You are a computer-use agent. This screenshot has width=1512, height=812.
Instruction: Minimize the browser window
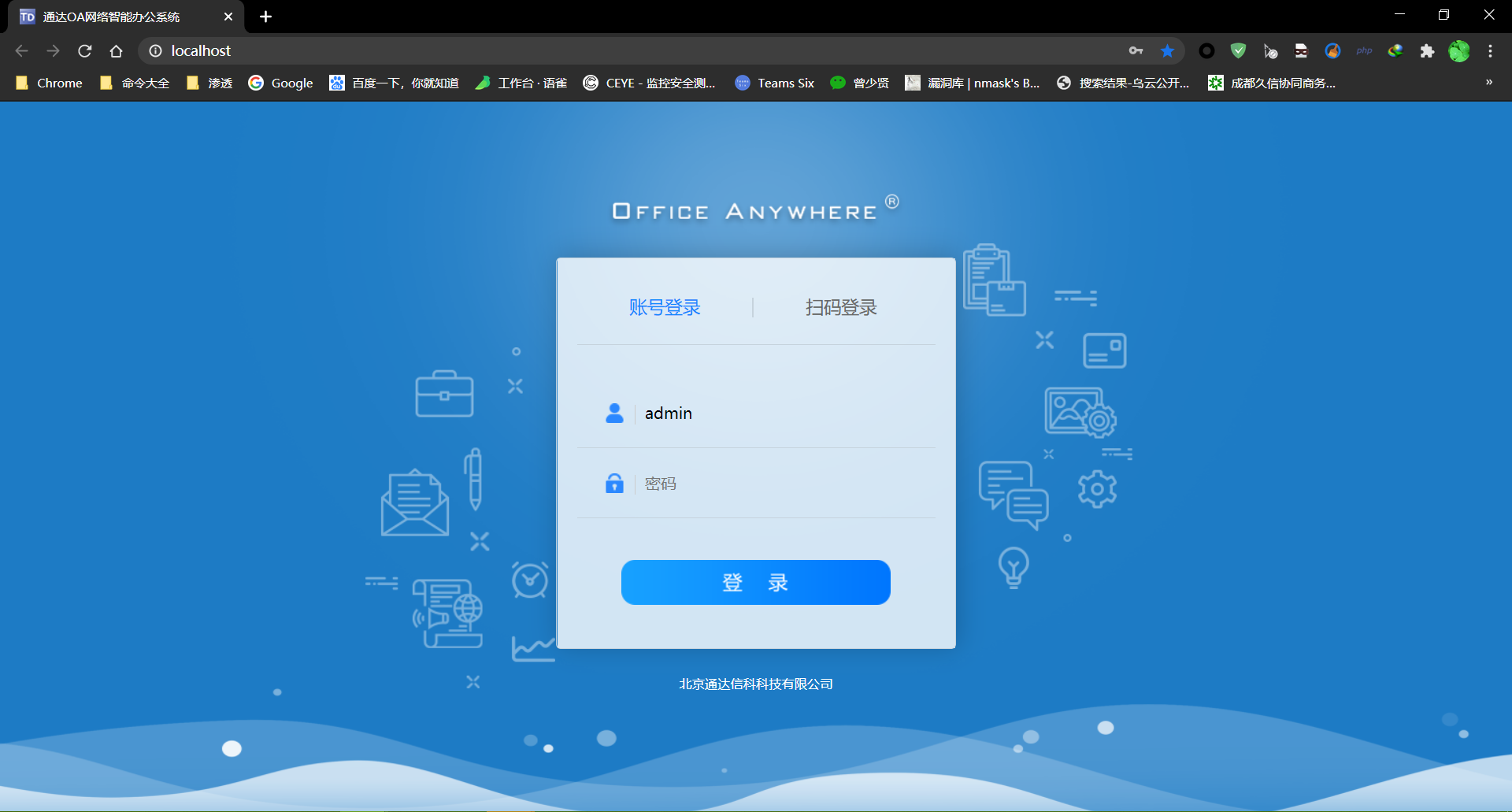coord(1399,15)
